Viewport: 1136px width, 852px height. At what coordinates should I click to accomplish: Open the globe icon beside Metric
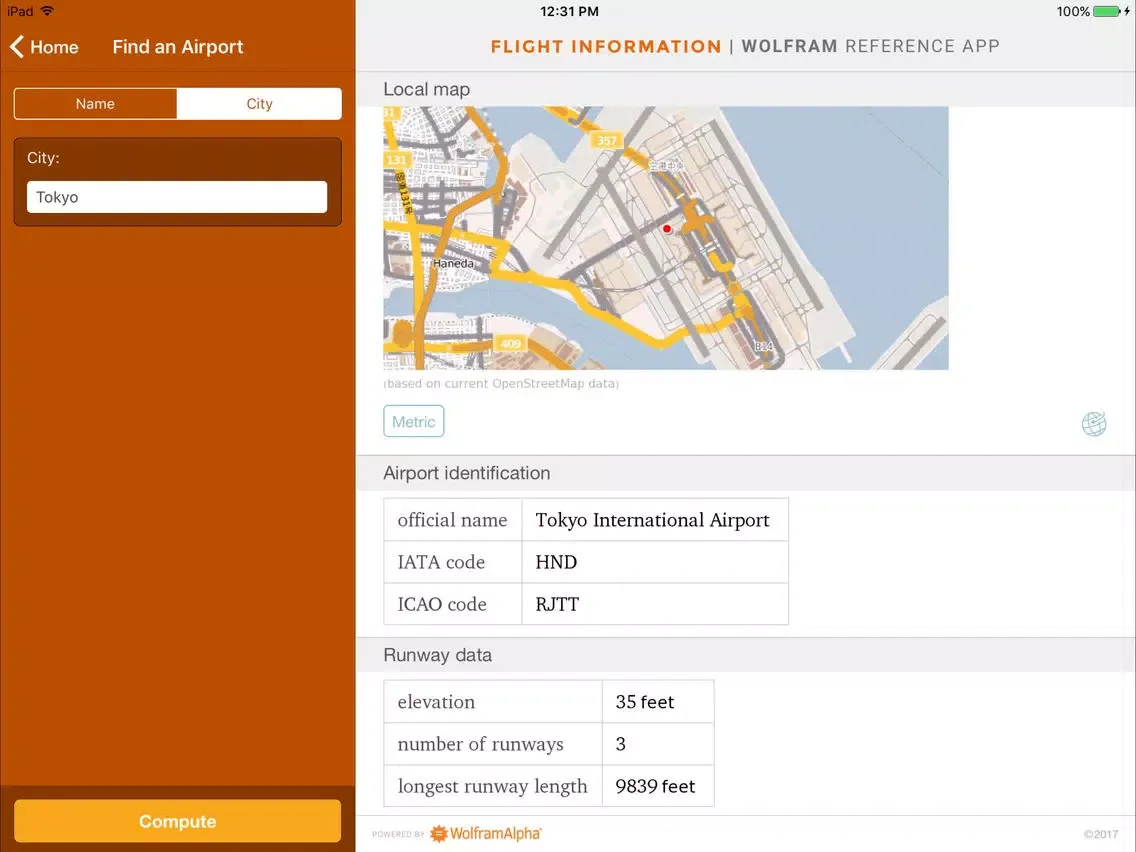(1093, 424)
